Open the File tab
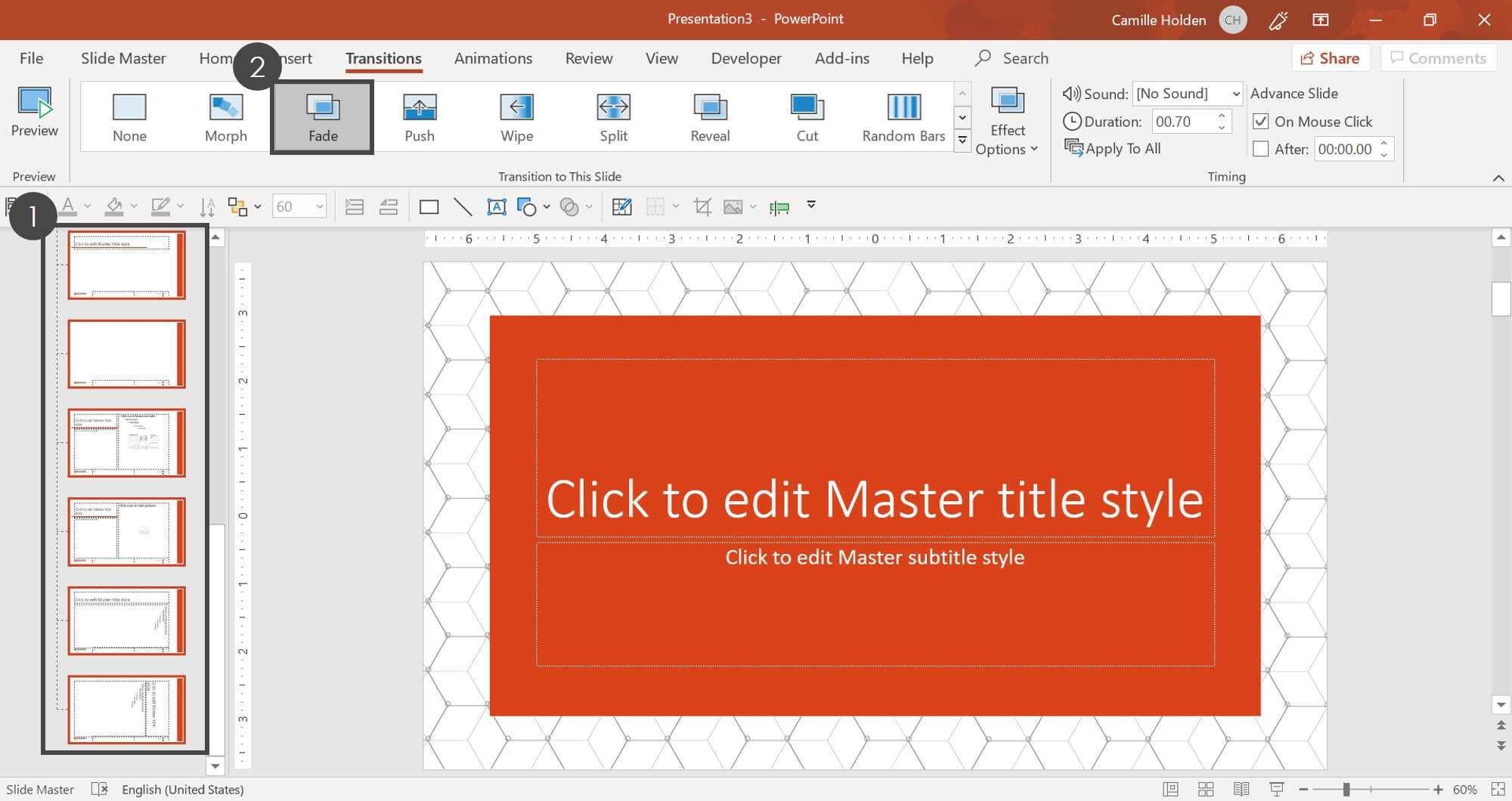 pos(31,58)
